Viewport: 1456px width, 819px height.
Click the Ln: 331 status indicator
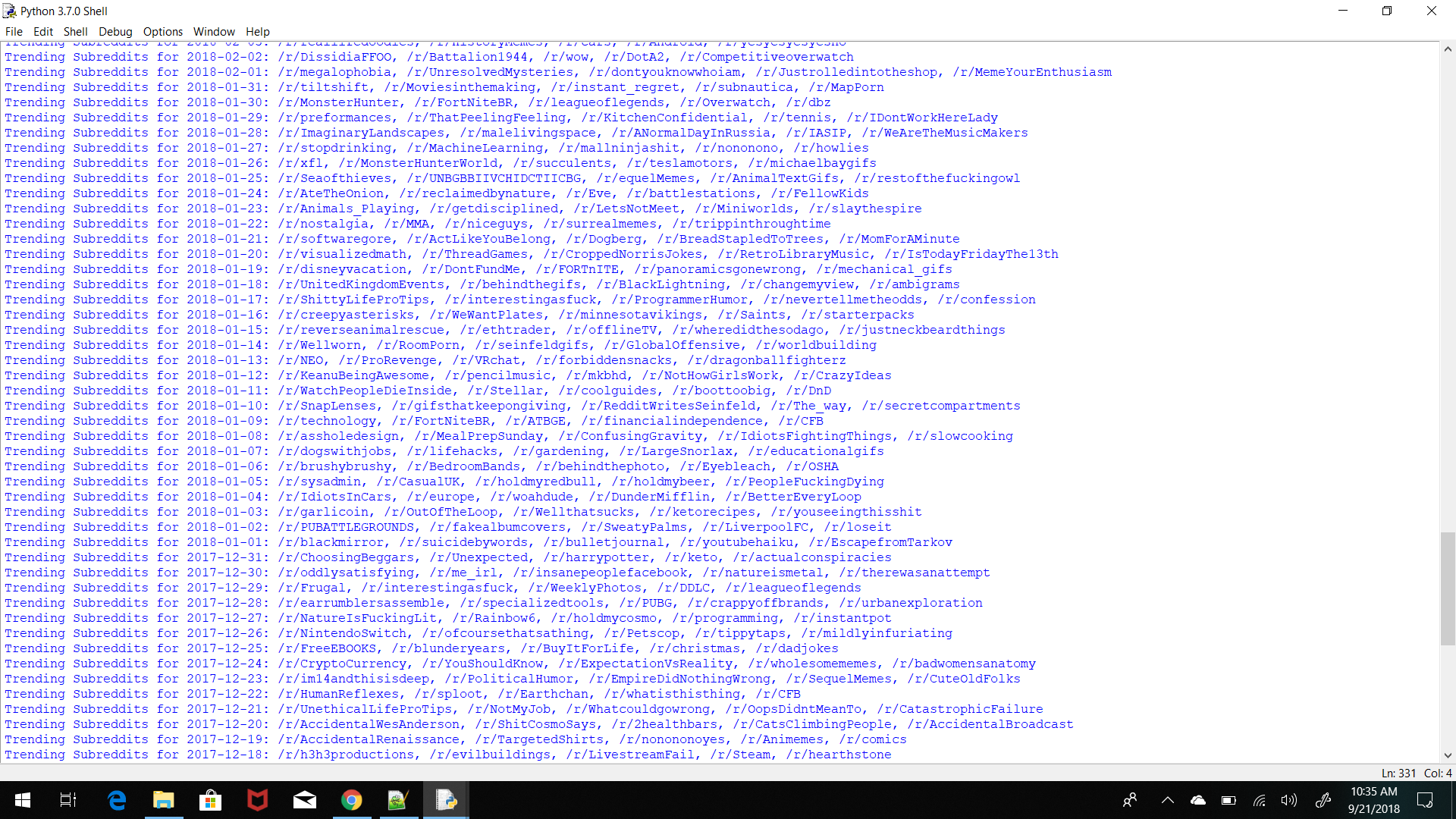click(1398, 773)
